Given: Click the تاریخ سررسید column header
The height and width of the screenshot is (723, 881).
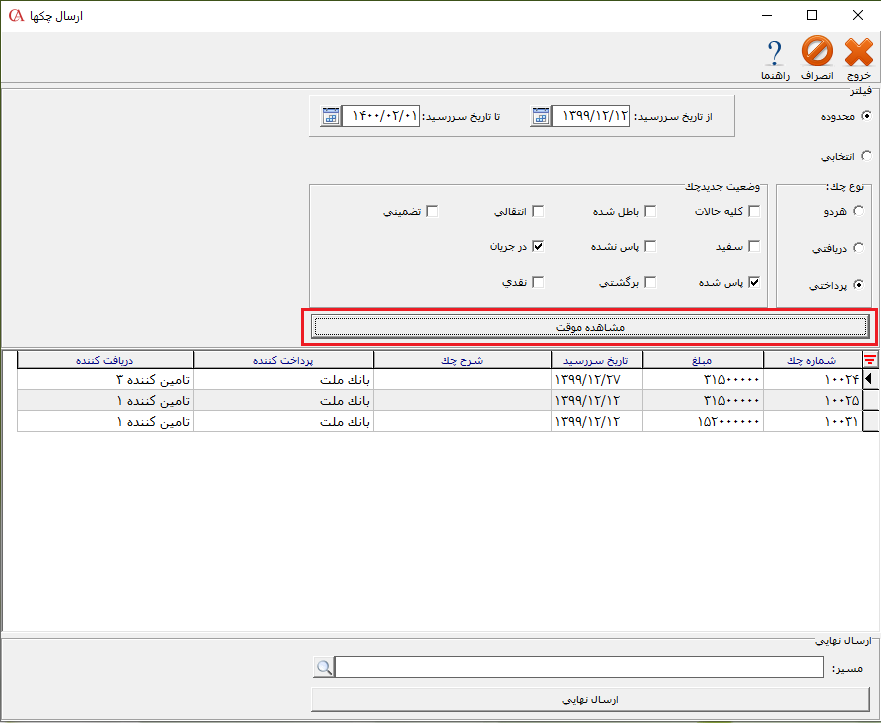Looking at the screenshot, I should tap(596, 360).
